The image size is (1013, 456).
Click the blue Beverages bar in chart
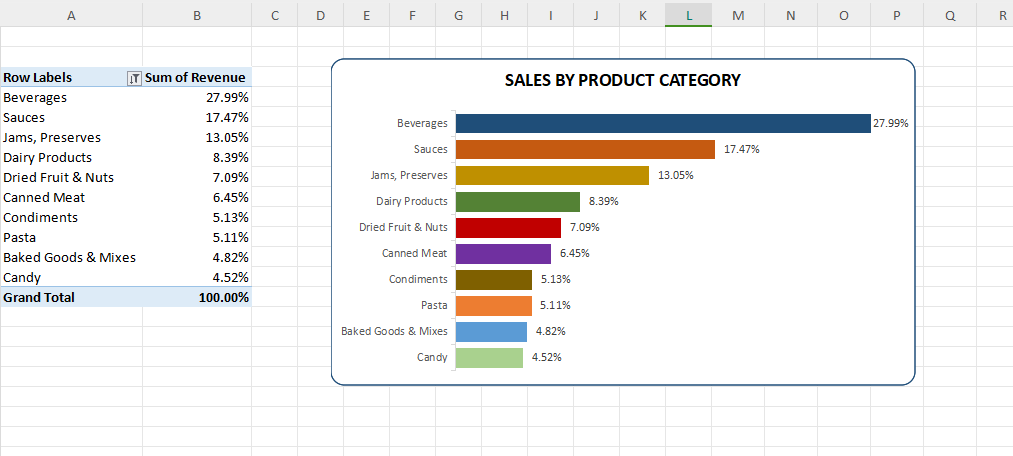662,123
